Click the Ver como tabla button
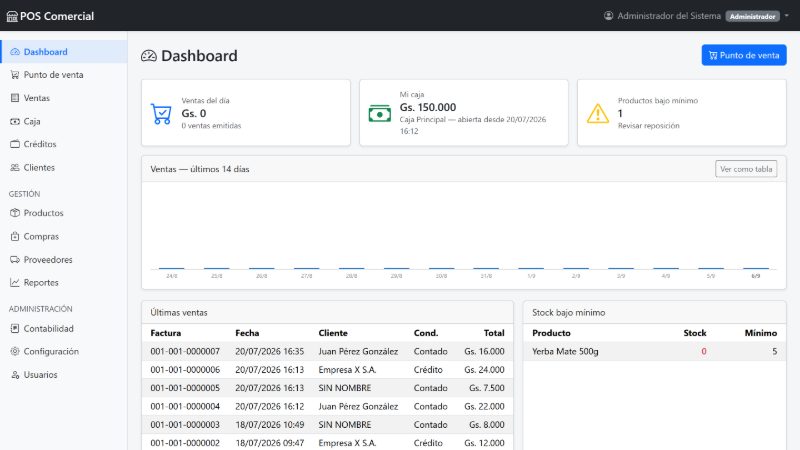The width and height of the screenshot is (800, 450). [746, 169]
